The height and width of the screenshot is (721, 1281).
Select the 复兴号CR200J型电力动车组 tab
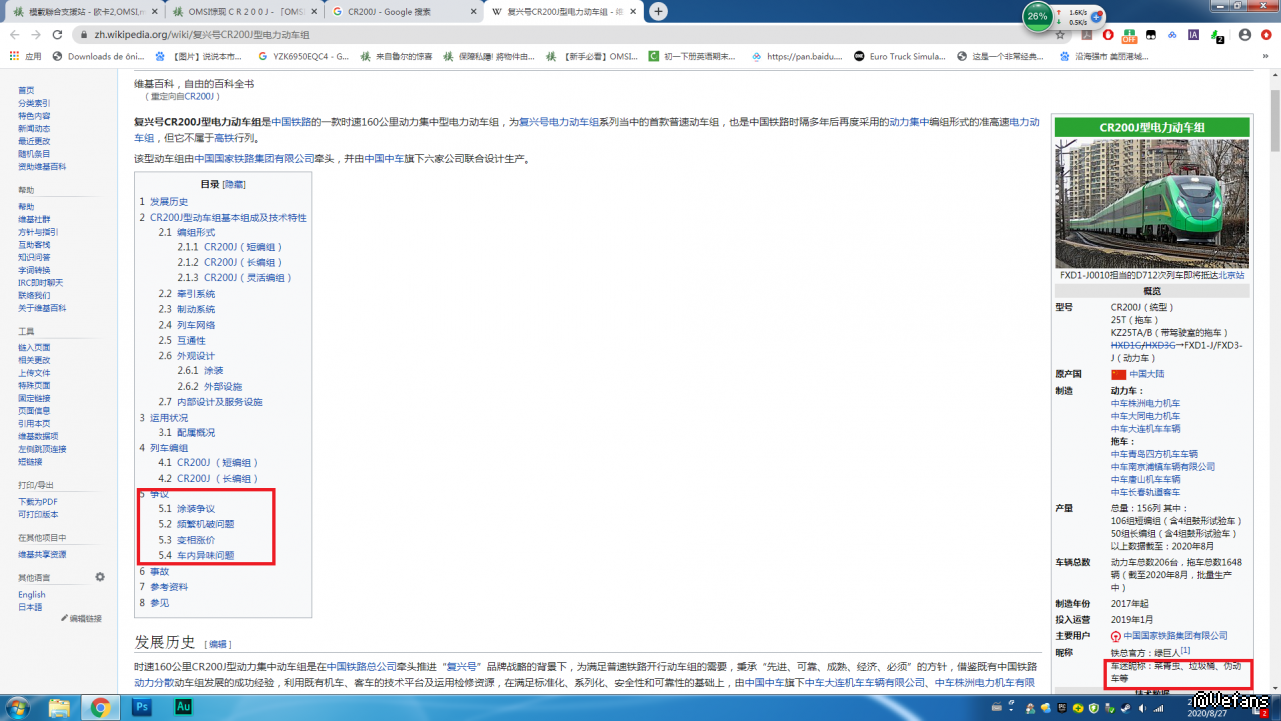click(563, 11)
